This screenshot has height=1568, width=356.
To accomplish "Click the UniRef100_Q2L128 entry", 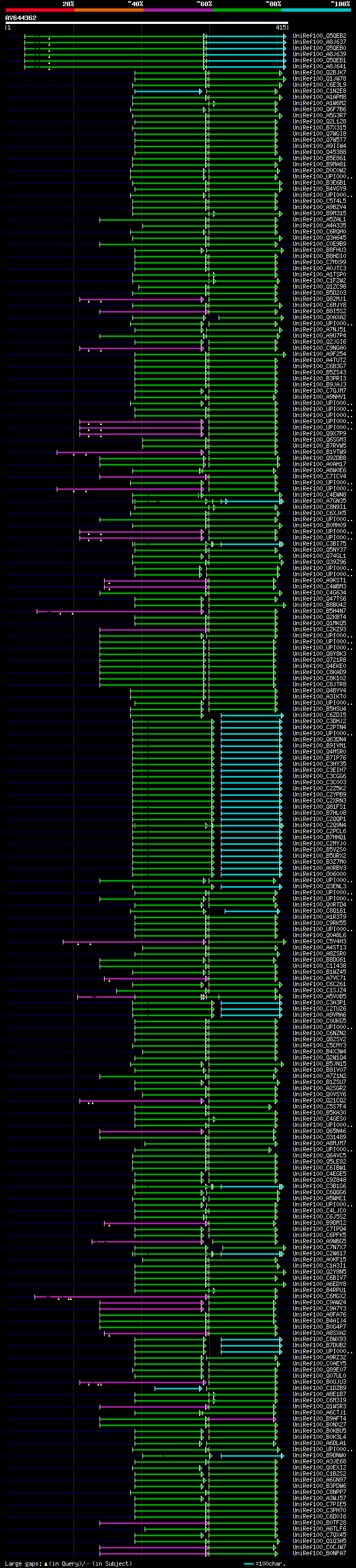I will click(319, 122).
